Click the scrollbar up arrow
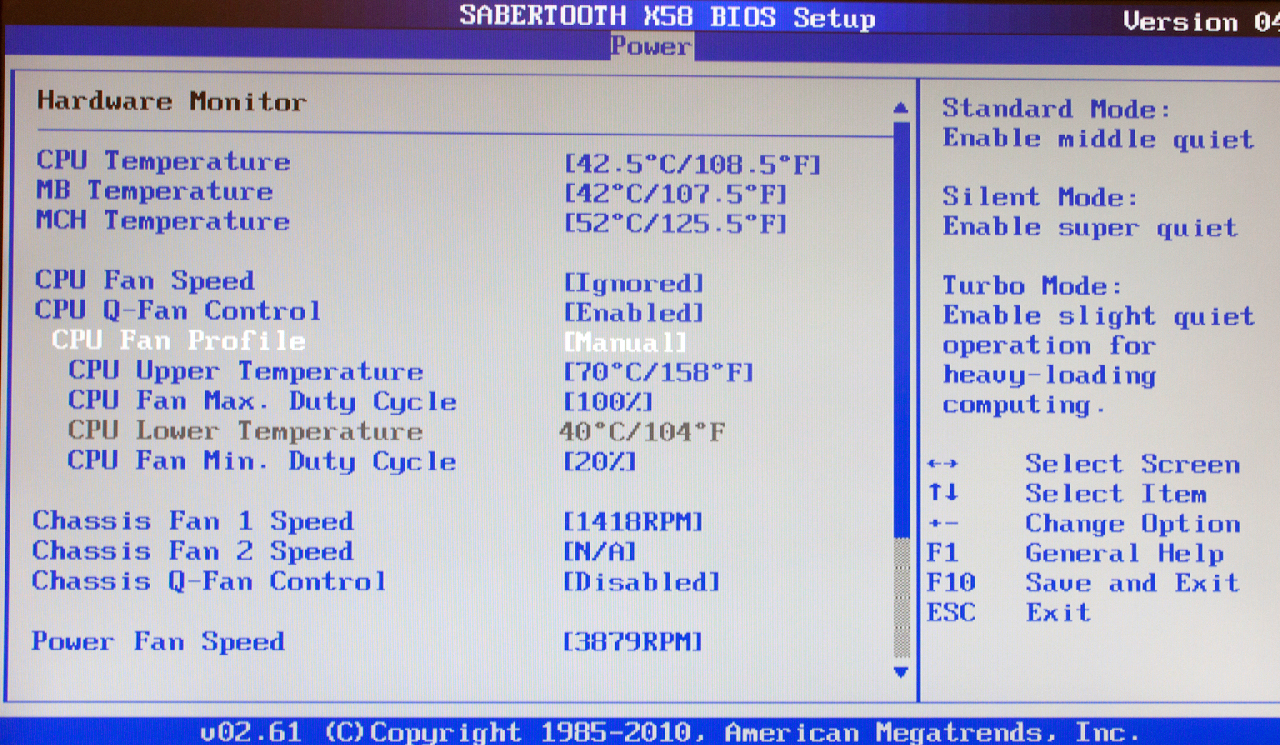 tap(901, 108)
